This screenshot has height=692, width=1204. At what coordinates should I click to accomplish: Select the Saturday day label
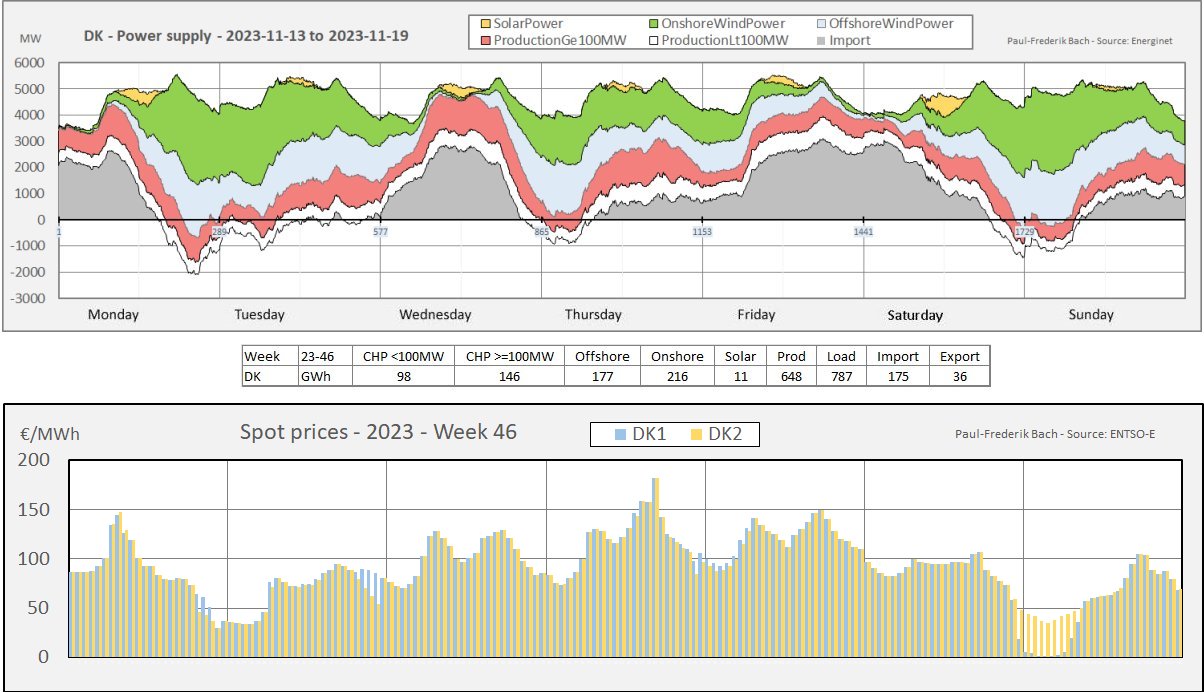click(x=915, y=315)
